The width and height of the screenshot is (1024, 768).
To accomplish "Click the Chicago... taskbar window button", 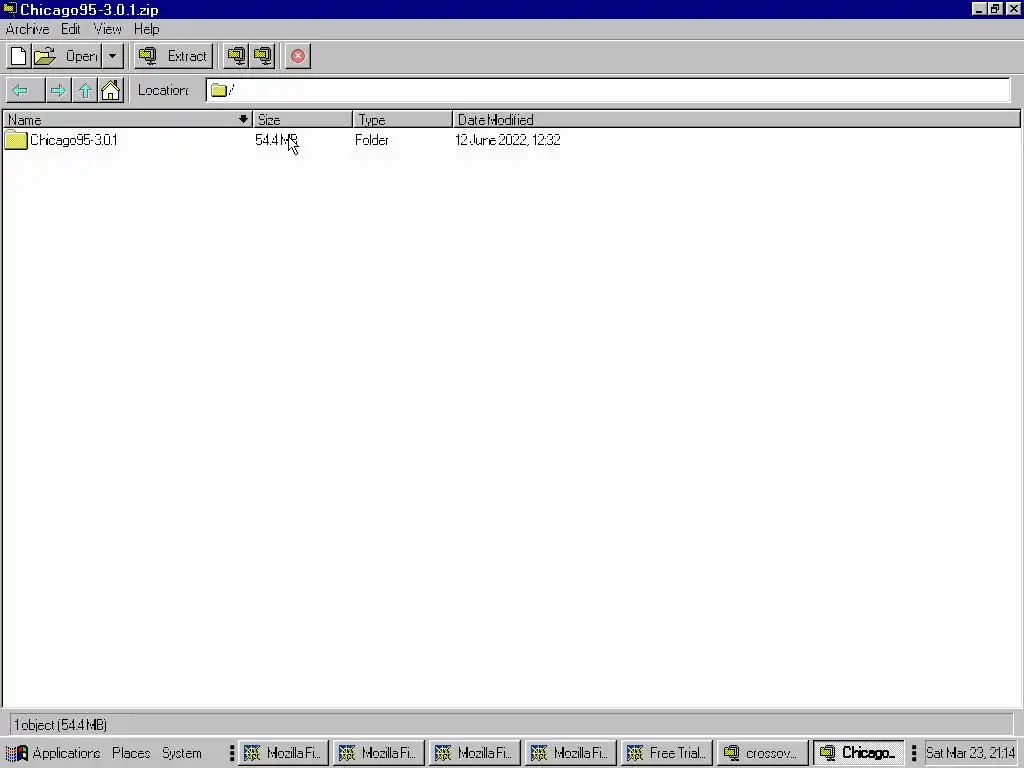I will click(858, 753).
